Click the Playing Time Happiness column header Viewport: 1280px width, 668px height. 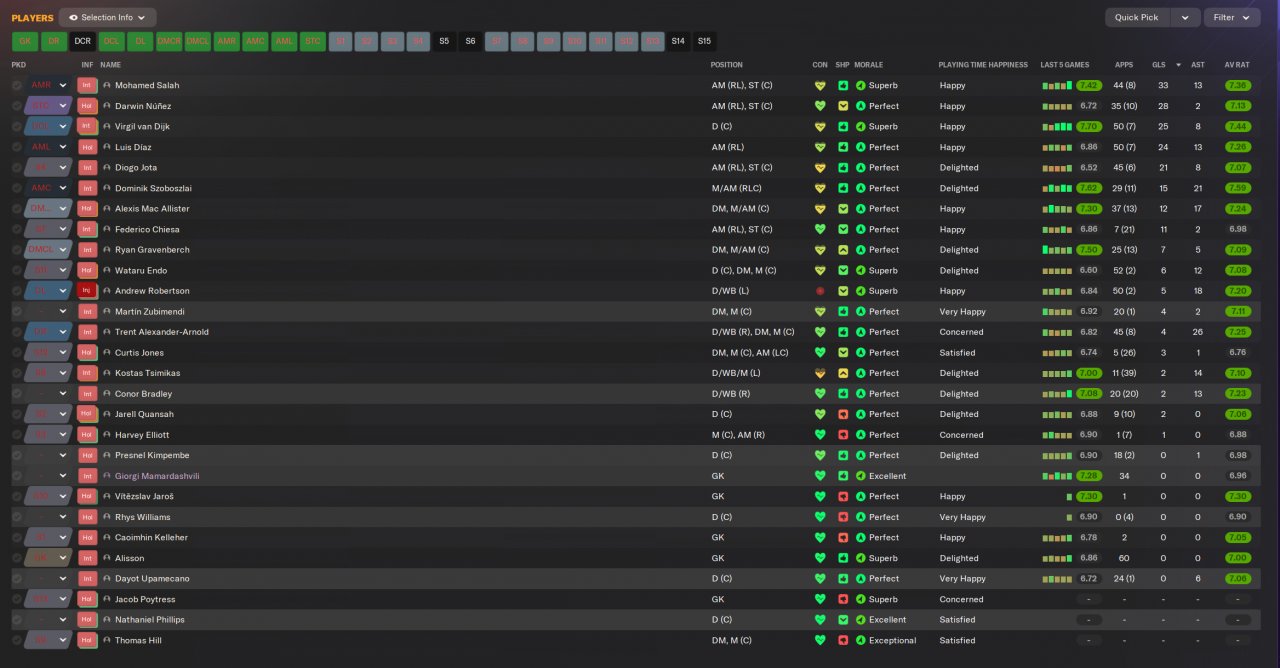(983, 65)
